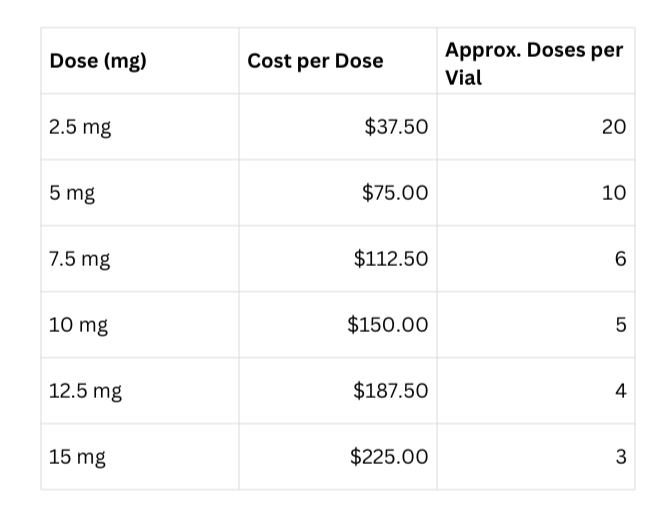Click the $225.00 cost cell
The width and height of the screenshot is (671, 517).
coord(338,456)
